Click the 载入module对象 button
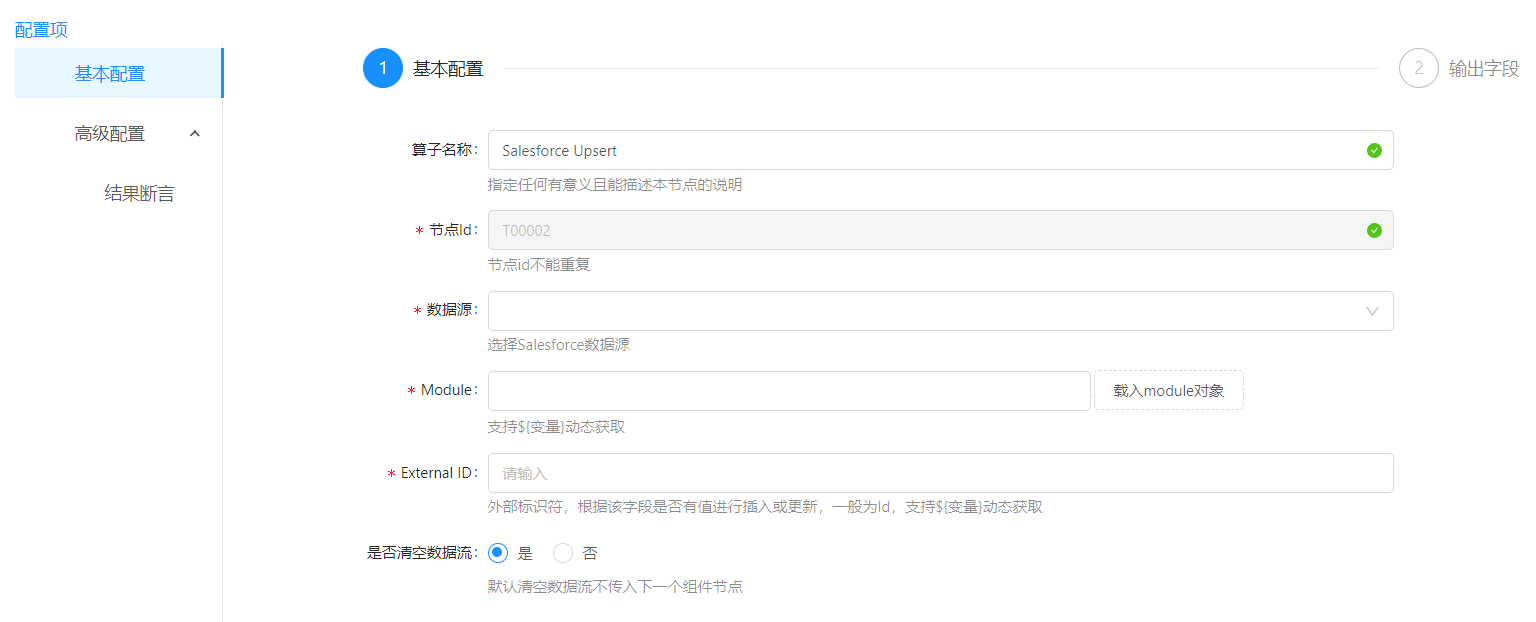 click(x=1168, y=391)
